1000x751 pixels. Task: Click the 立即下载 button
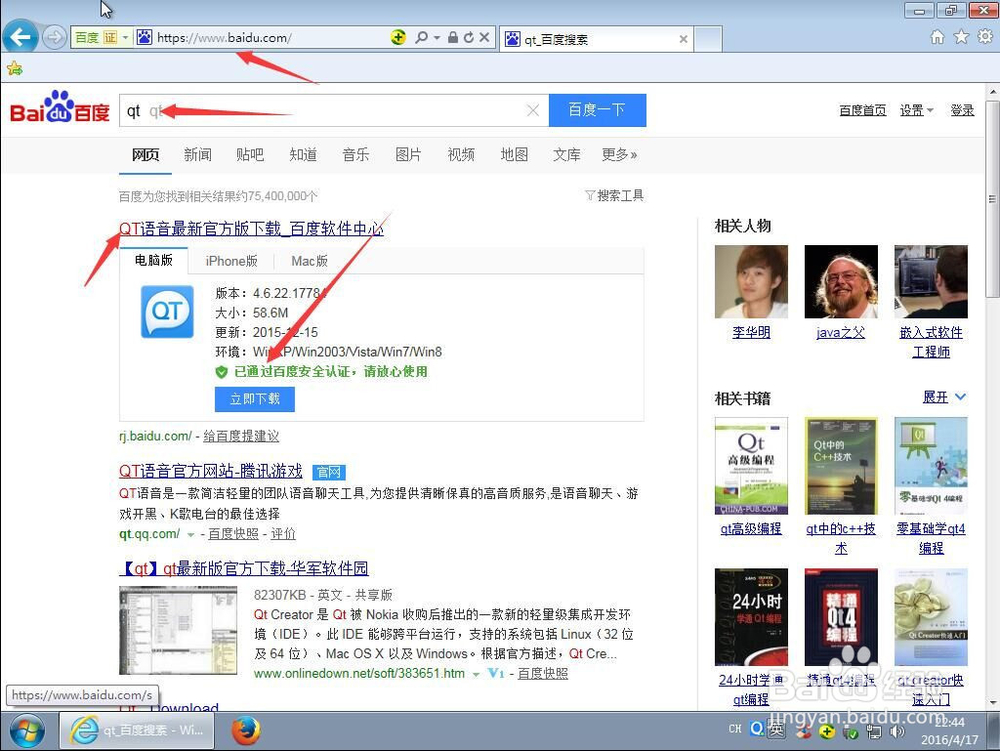point(254,399)
